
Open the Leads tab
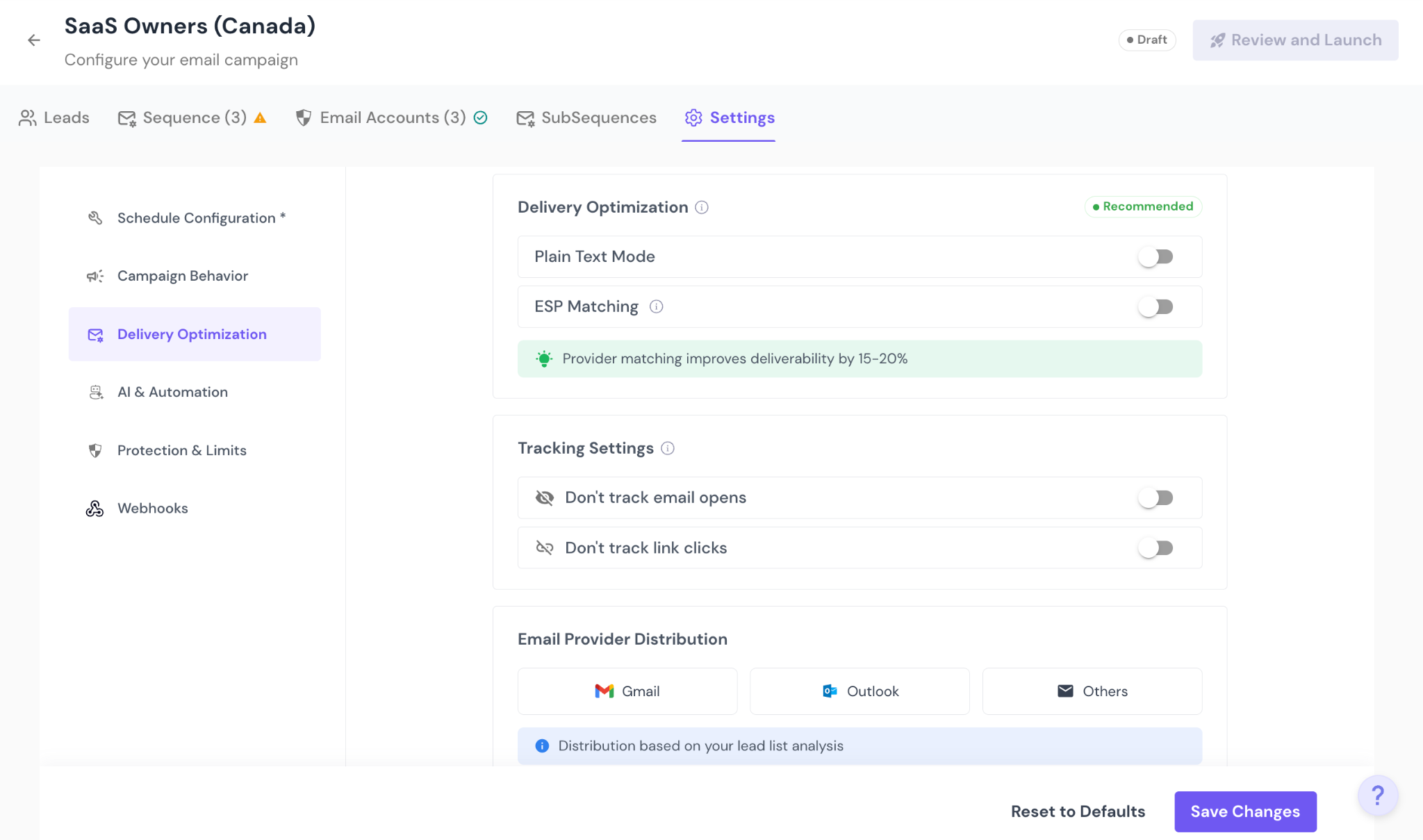(x=54, y=118)
